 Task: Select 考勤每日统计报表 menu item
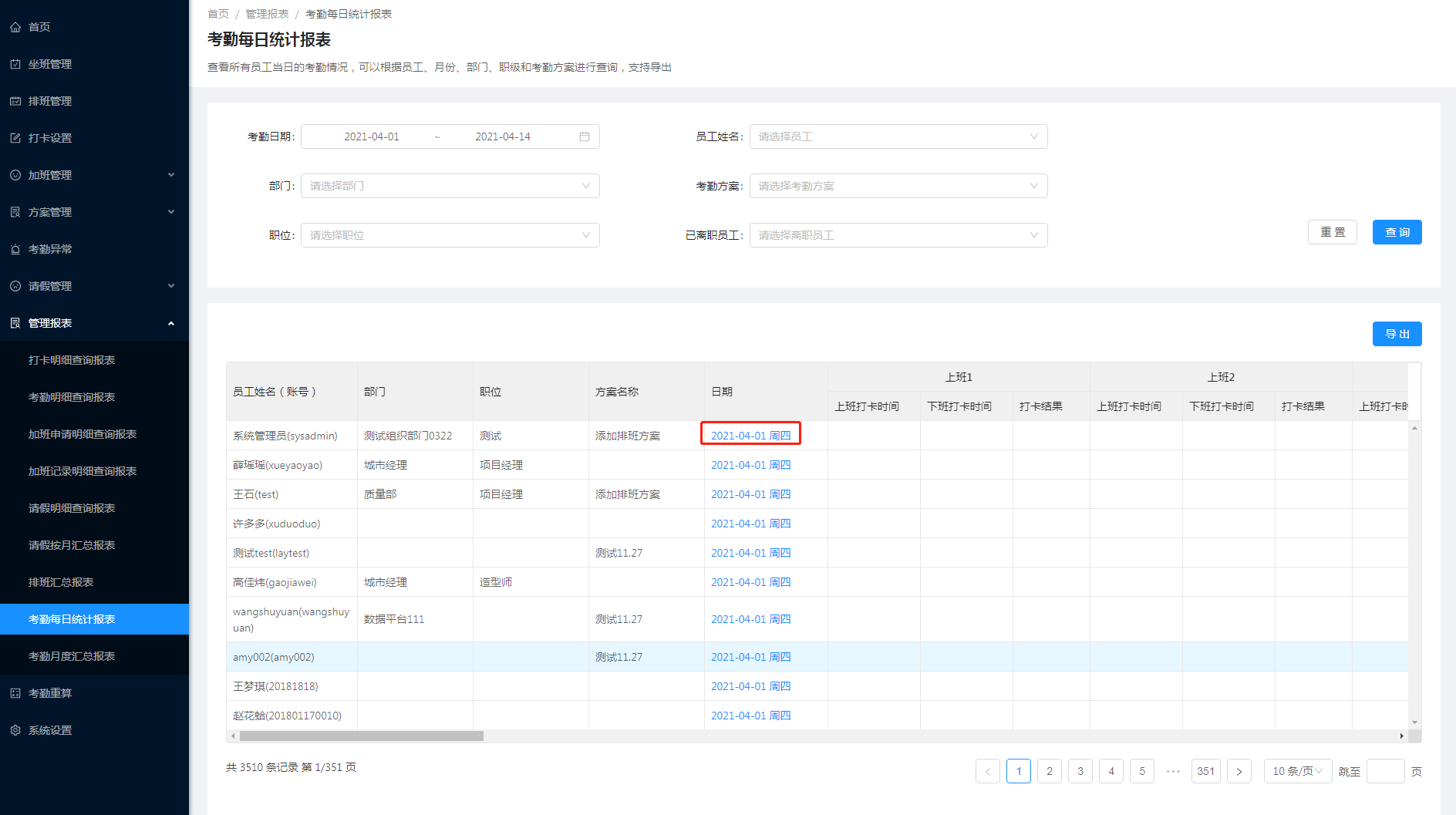coord(94,619)
